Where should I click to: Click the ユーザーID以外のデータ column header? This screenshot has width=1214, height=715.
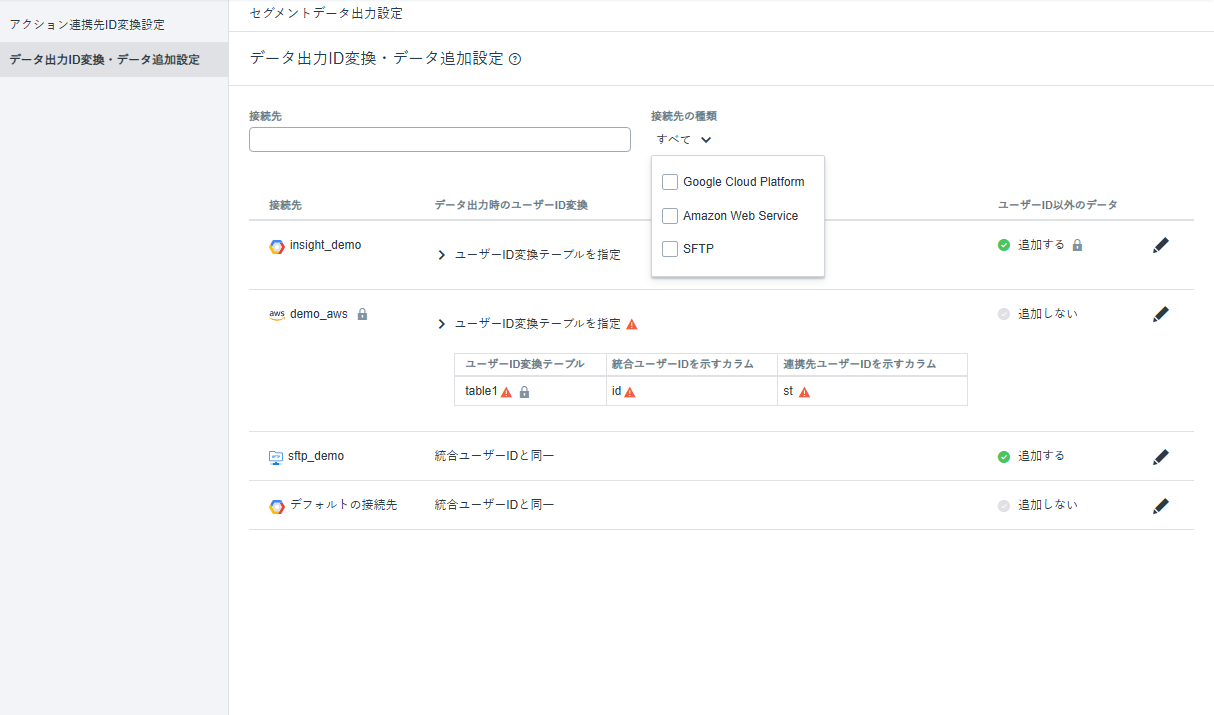coord(1057,205)
